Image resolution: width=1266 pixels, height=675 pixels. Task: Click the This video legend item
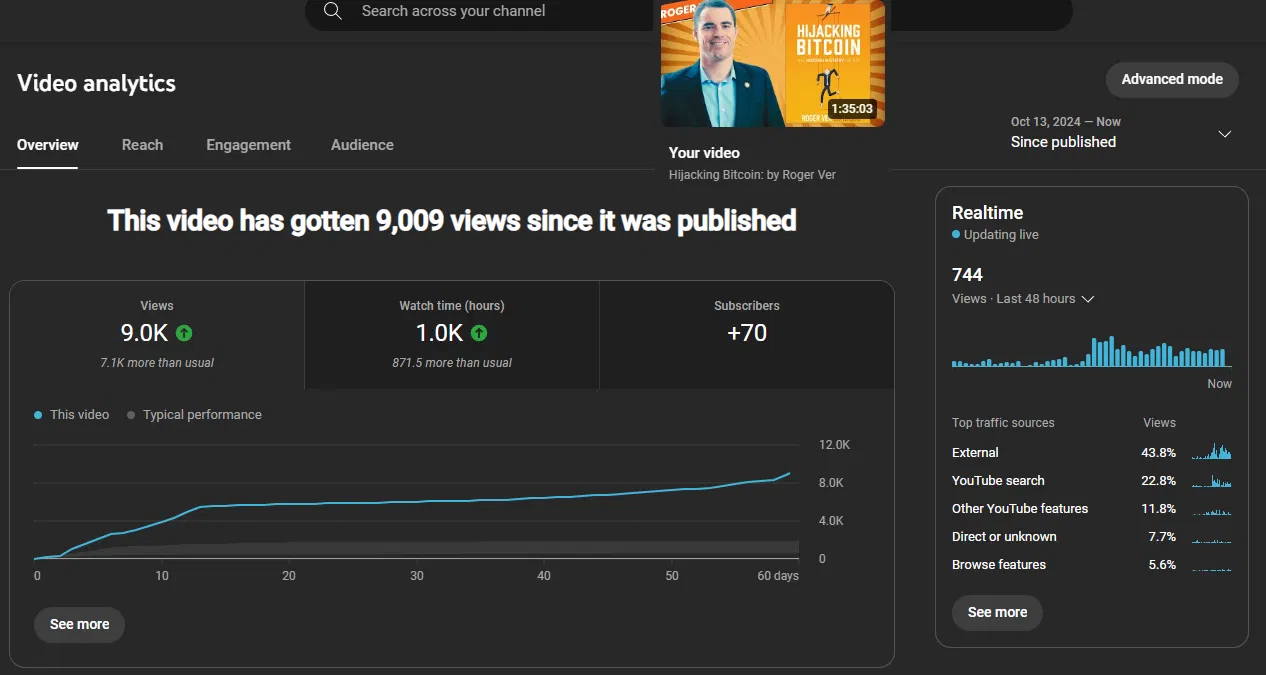(72, 415)
